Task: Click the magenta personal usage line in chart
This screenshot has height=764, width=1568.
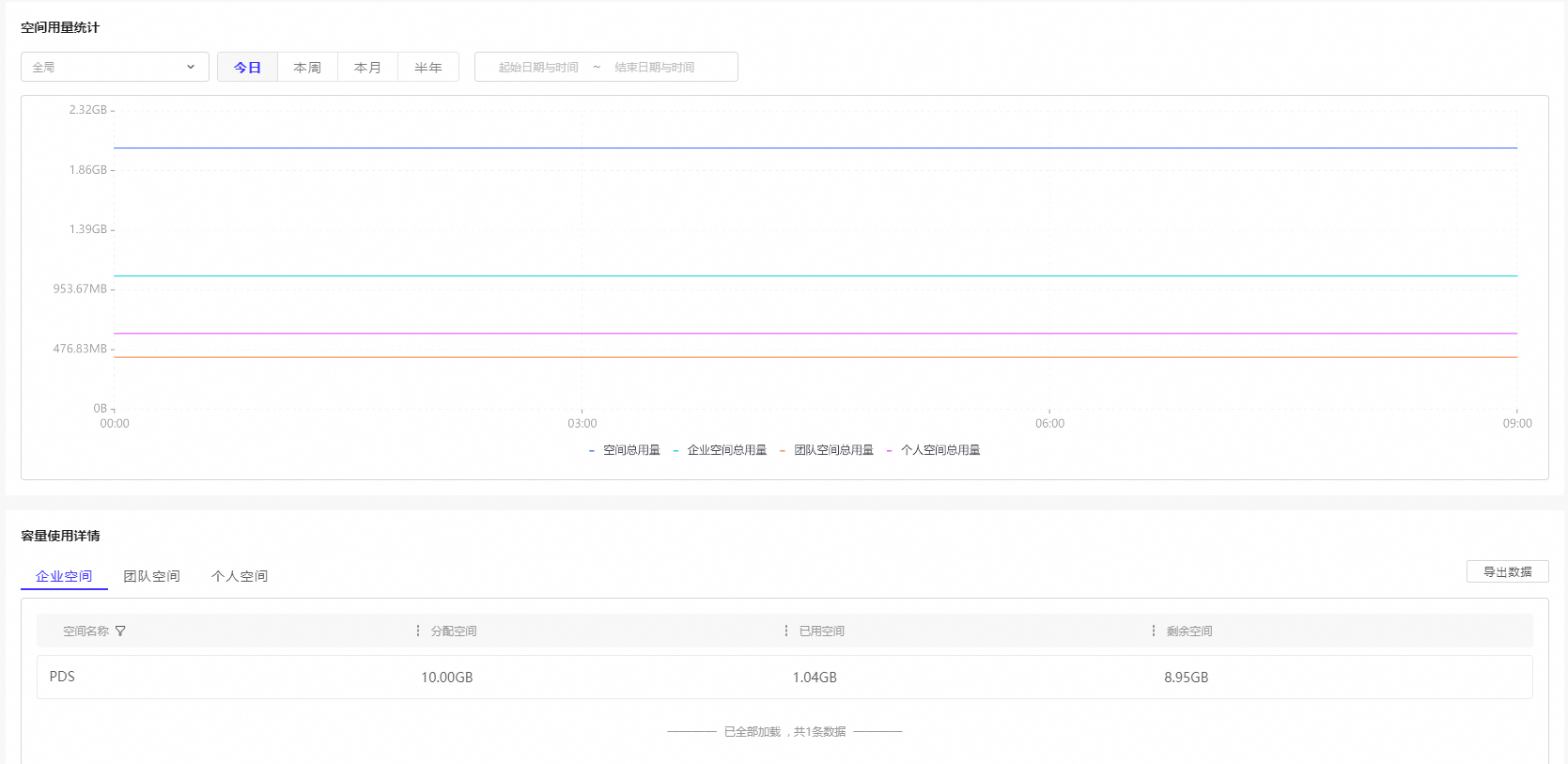Action: [x=815, y=333]
